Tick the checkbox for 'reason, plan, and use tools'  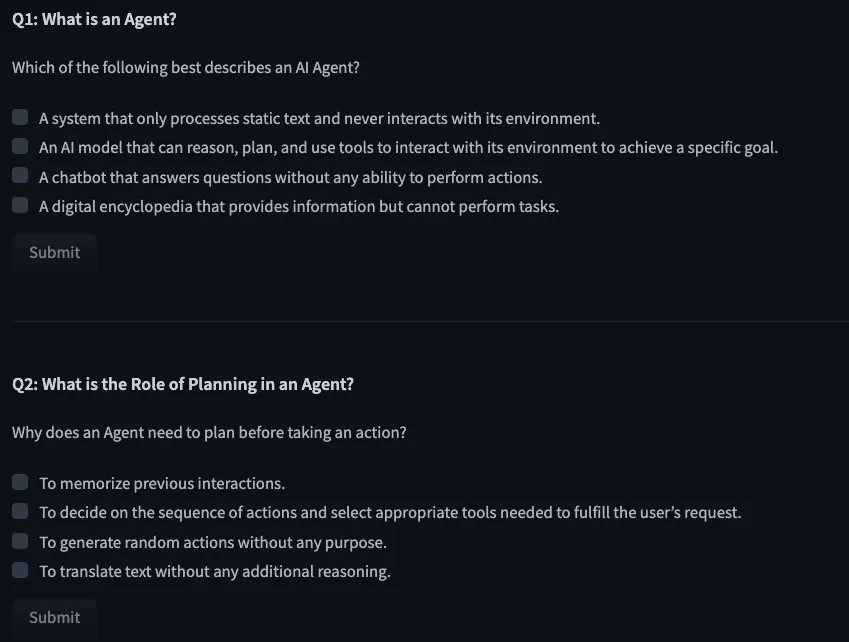click(20, 147)
